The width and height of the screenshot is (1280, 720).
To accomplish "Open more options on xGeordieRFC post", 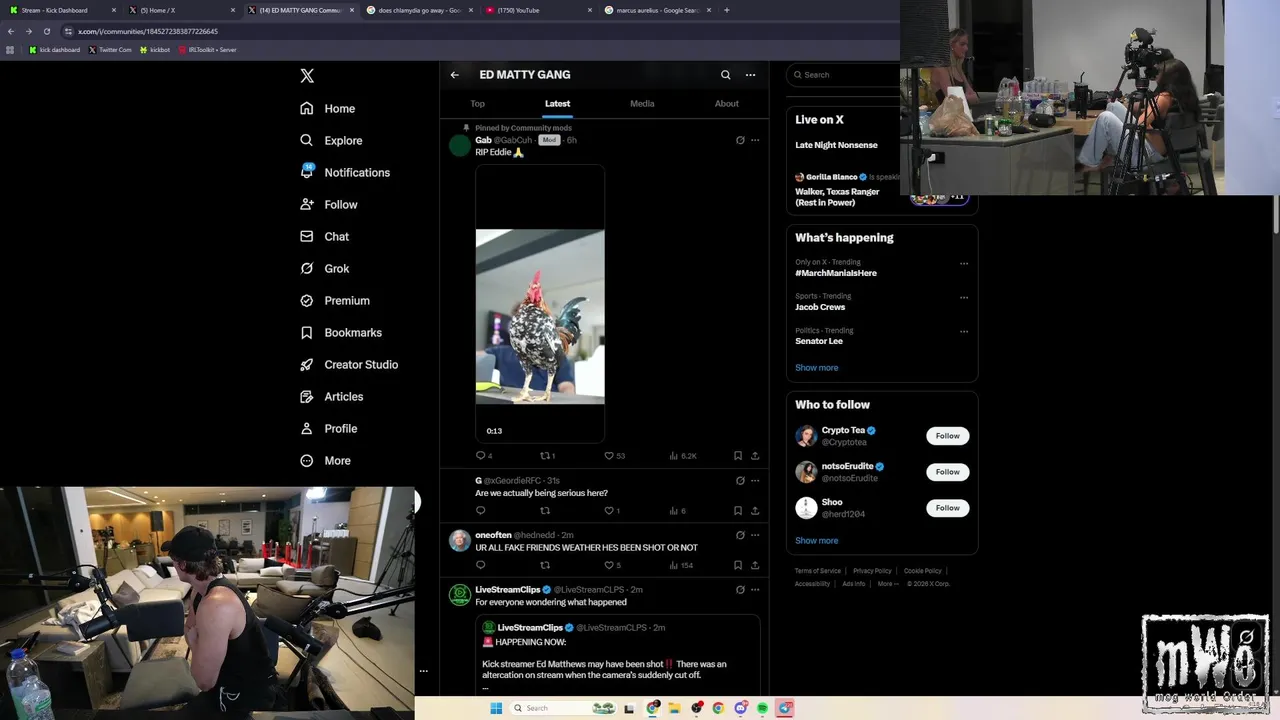I will point(755,481).
